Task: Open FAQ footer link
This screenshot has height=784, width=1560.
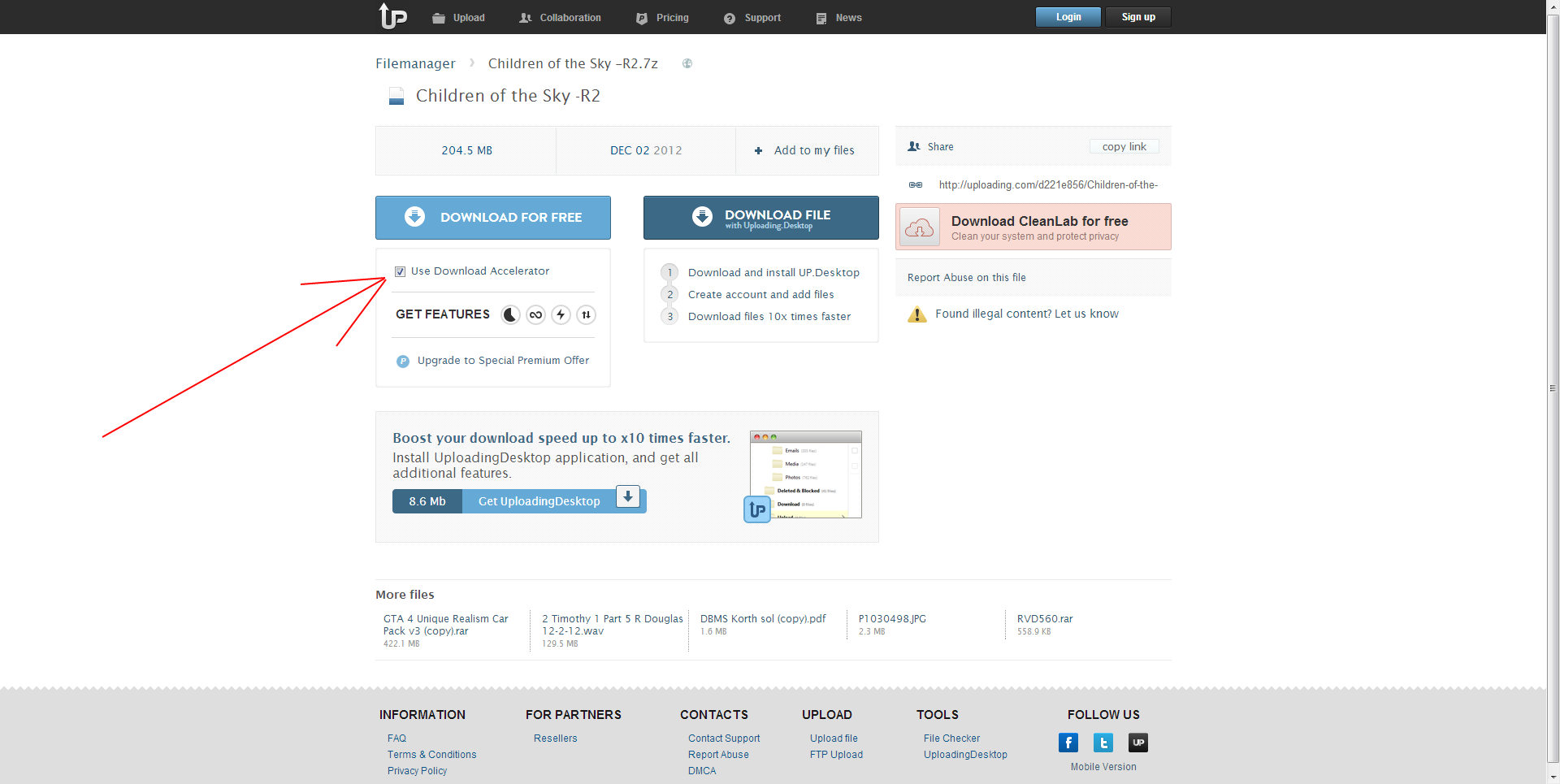Action: coord(396,739)
